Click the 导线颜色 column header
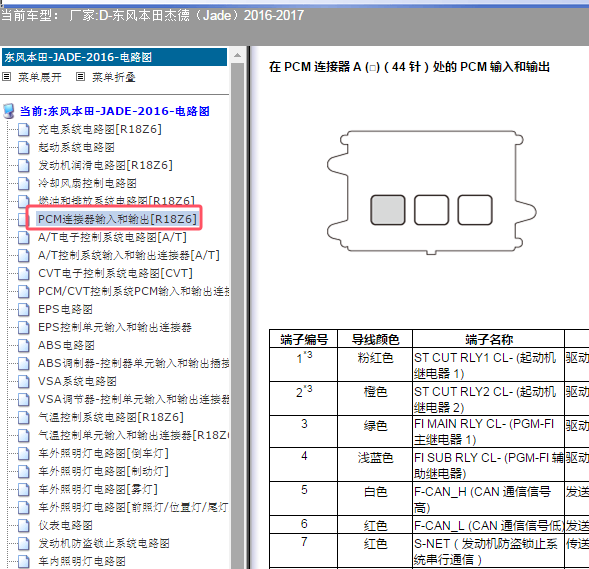 (x=375, y=339)
